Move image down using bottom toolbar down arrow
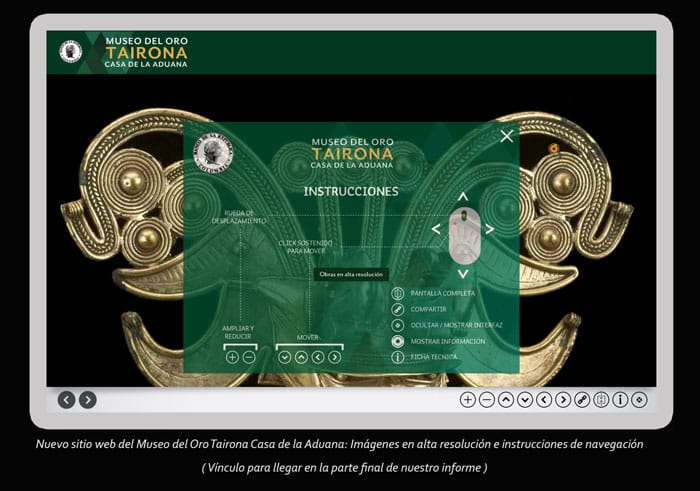 (525, 399)
